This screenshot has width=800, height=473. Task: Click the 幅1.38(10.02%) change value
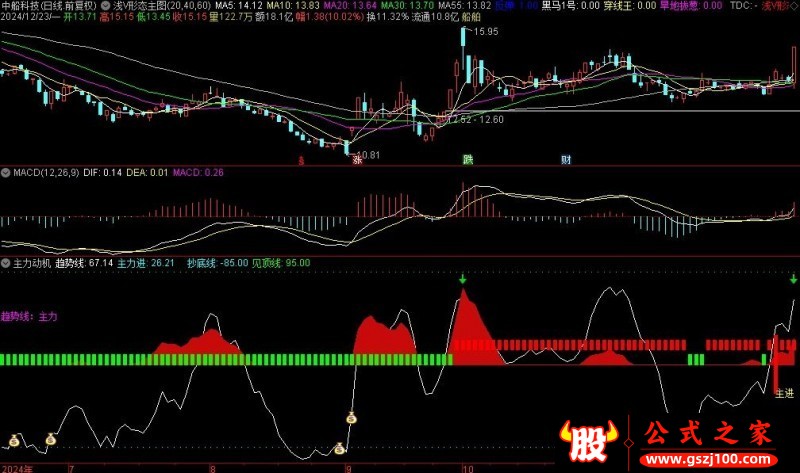click(x=330, y=17)
